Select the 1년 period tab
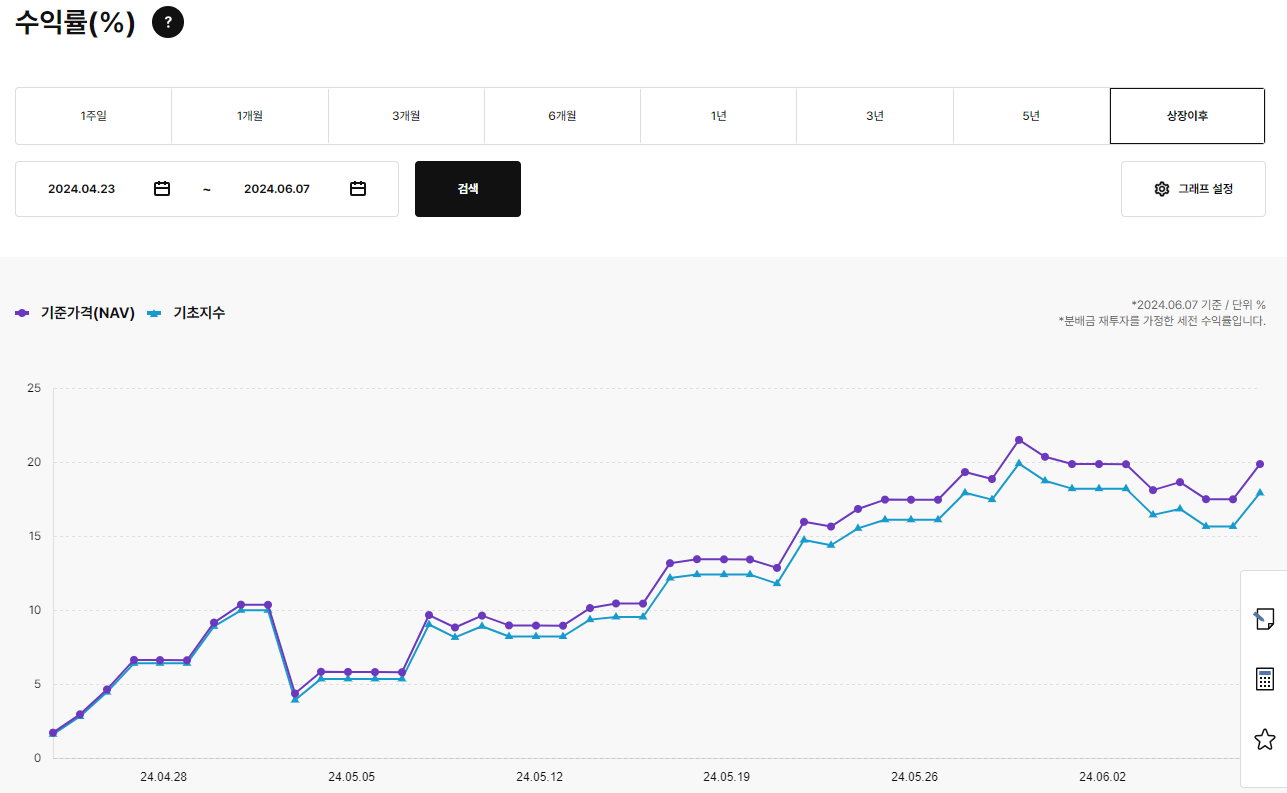The height and width of the screenshot is (793, 1287). click(718, 116)
